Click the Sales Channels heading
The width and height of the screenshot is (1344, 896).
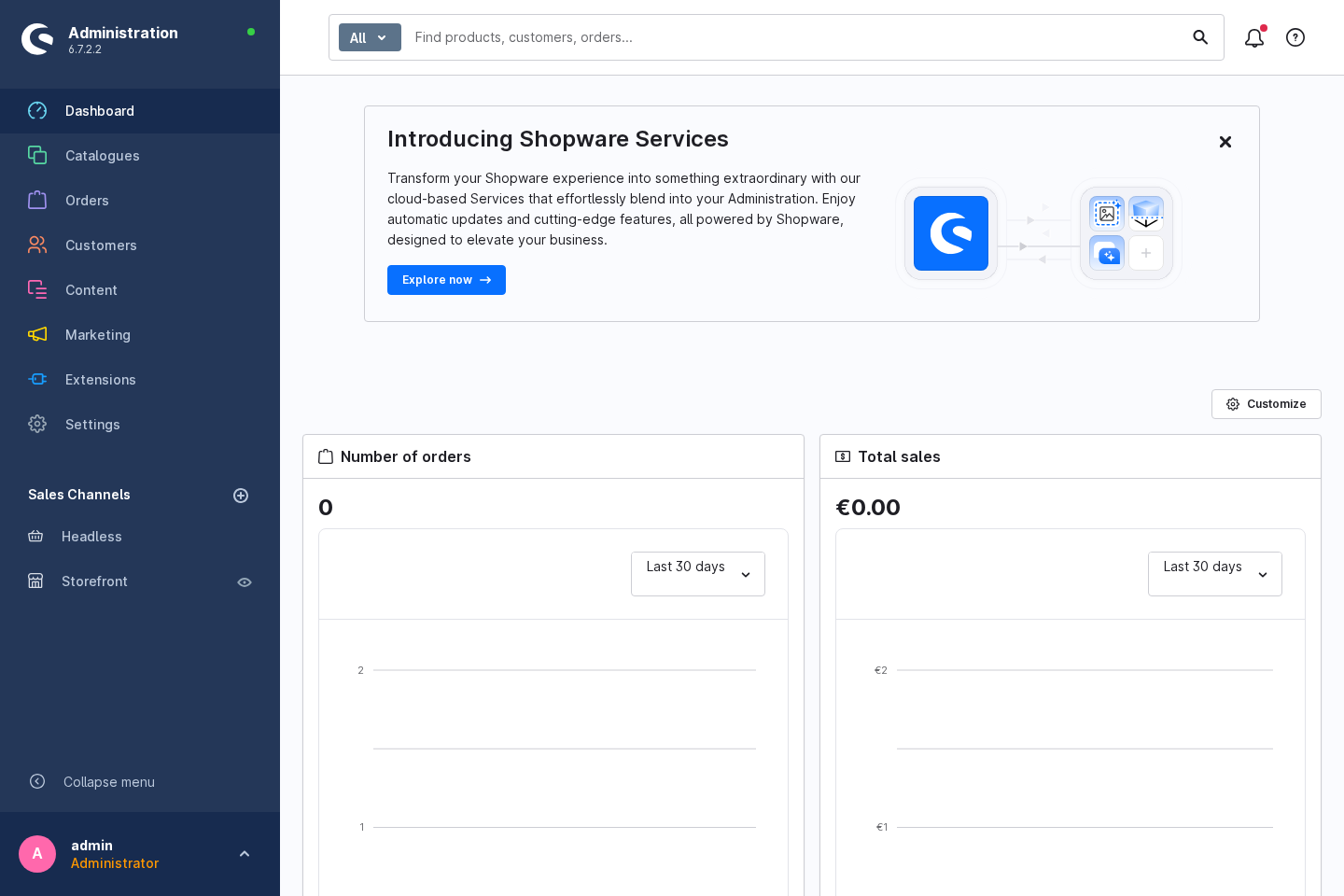coord(79,495)
